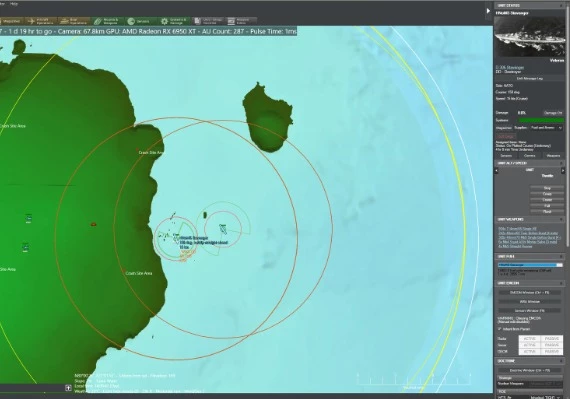
Task: Open the Supplies Fuel and Ammo dropdown
Action: coord(546,128)
